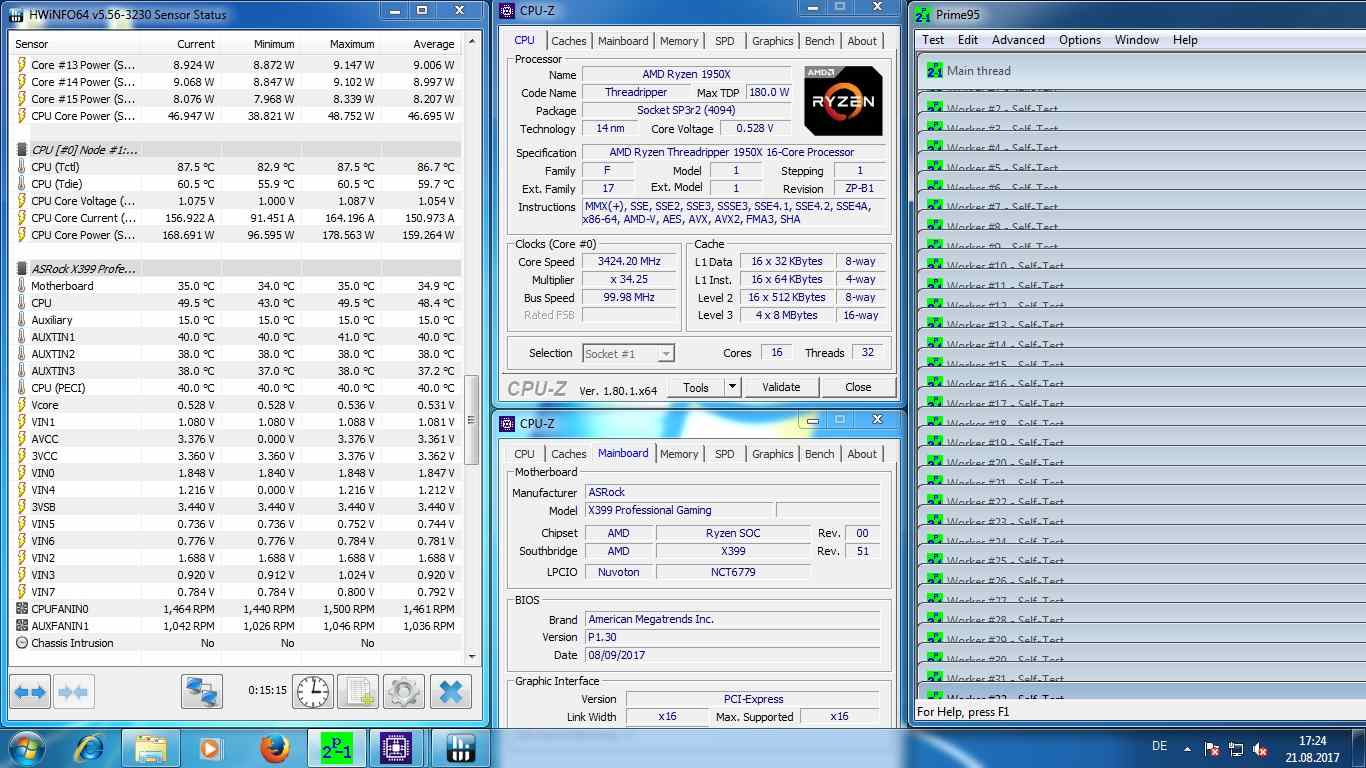Show hidden tray icons arrow
This screenshot has height=768, width=1366.
pos(1187,749)
